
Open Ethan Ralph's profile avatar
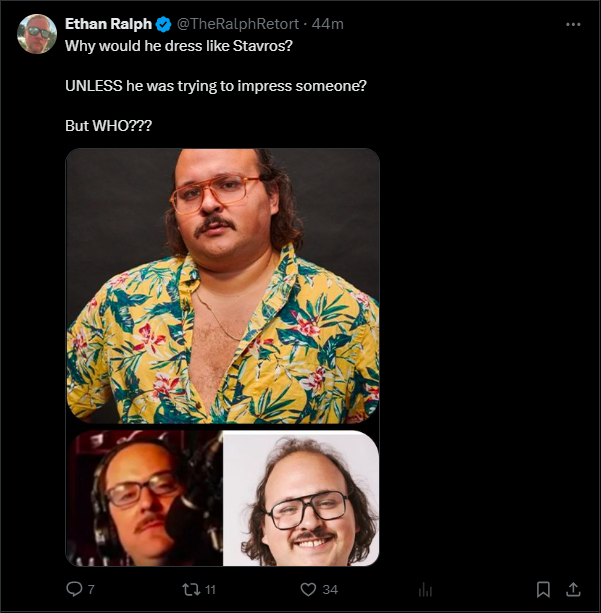point(37,34)
